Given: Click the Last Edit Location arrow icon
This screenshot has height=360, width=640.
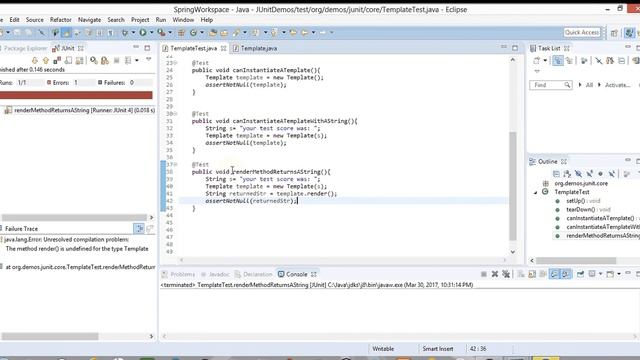Looking at the screenshot, I should click(x=293, y=32).
